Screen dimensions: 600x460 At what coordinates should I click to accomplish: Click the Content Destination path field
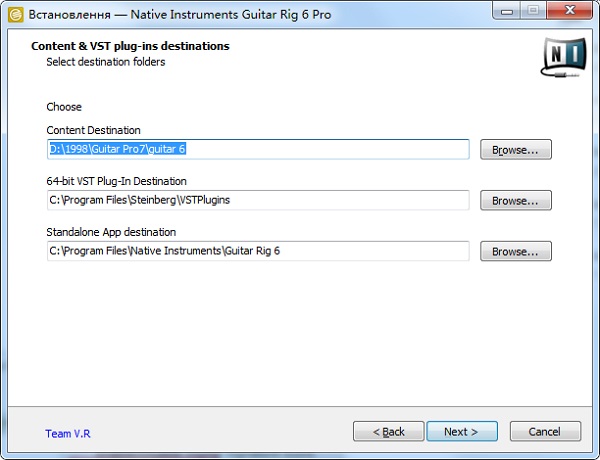click(x=258, y=149)
